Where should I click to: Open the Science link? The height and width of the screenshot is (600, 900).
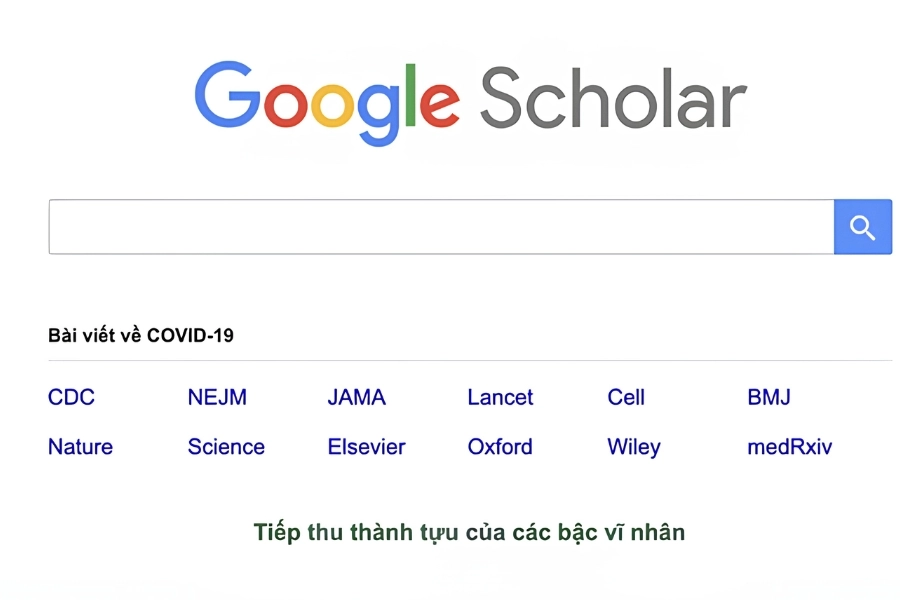coord(225,447)
